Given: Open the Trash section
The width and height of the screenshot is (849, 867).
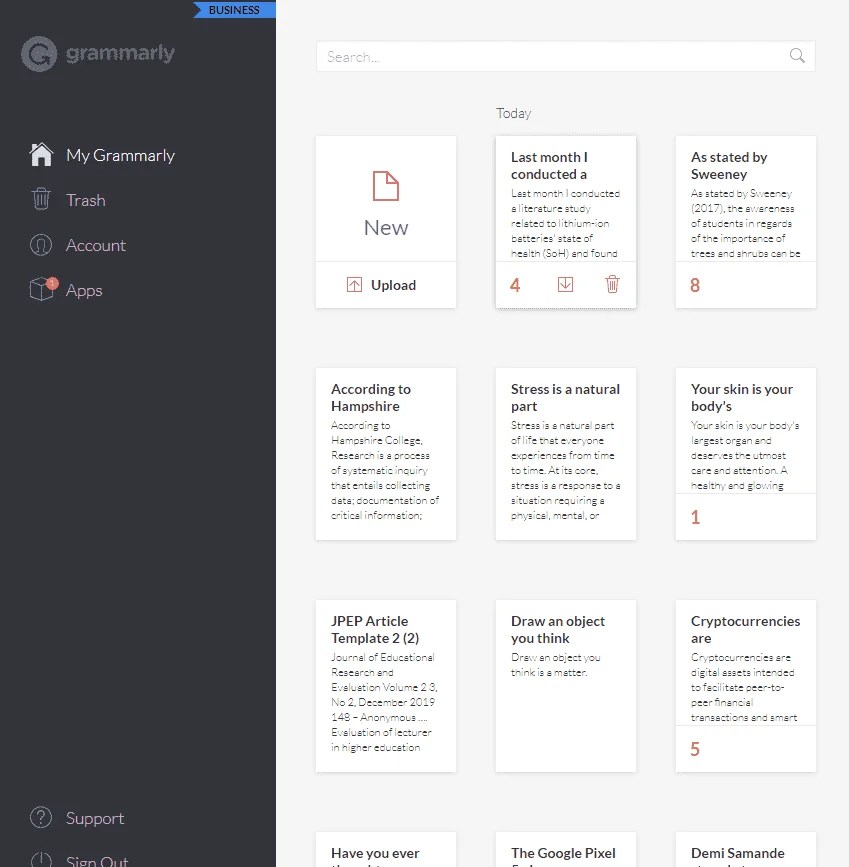Looking at the screenshot, I should click(x=86, y=200).
